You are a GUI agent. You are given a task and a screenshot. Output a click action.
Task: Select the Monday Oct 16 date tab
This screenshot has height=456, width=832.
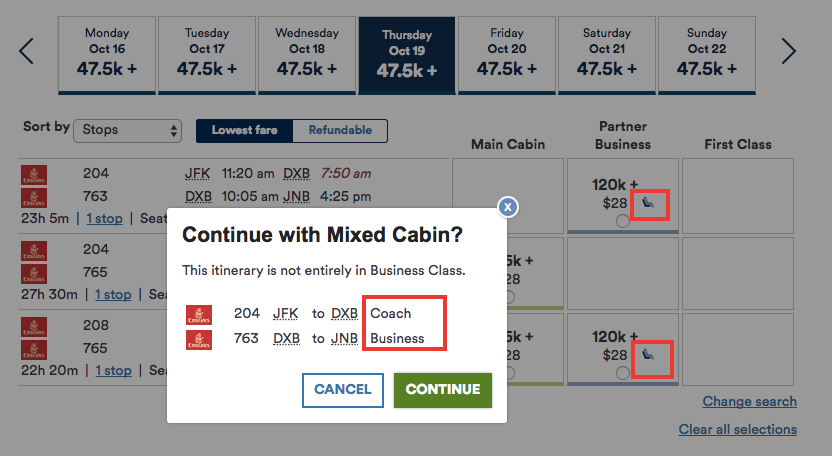point(107,55)
